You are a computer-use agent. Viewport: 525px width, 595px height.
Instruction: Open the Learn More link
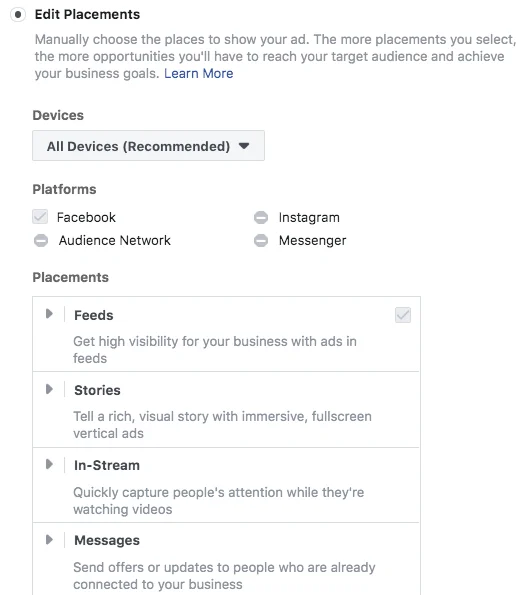[198, 73]
